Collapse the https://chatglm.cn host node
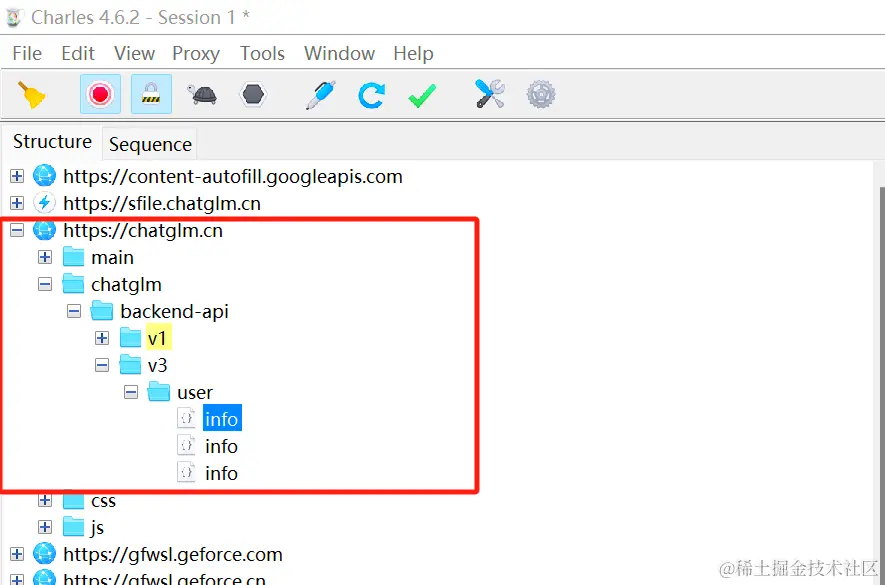Screen dimensions: 885x585 click(17, 230)
